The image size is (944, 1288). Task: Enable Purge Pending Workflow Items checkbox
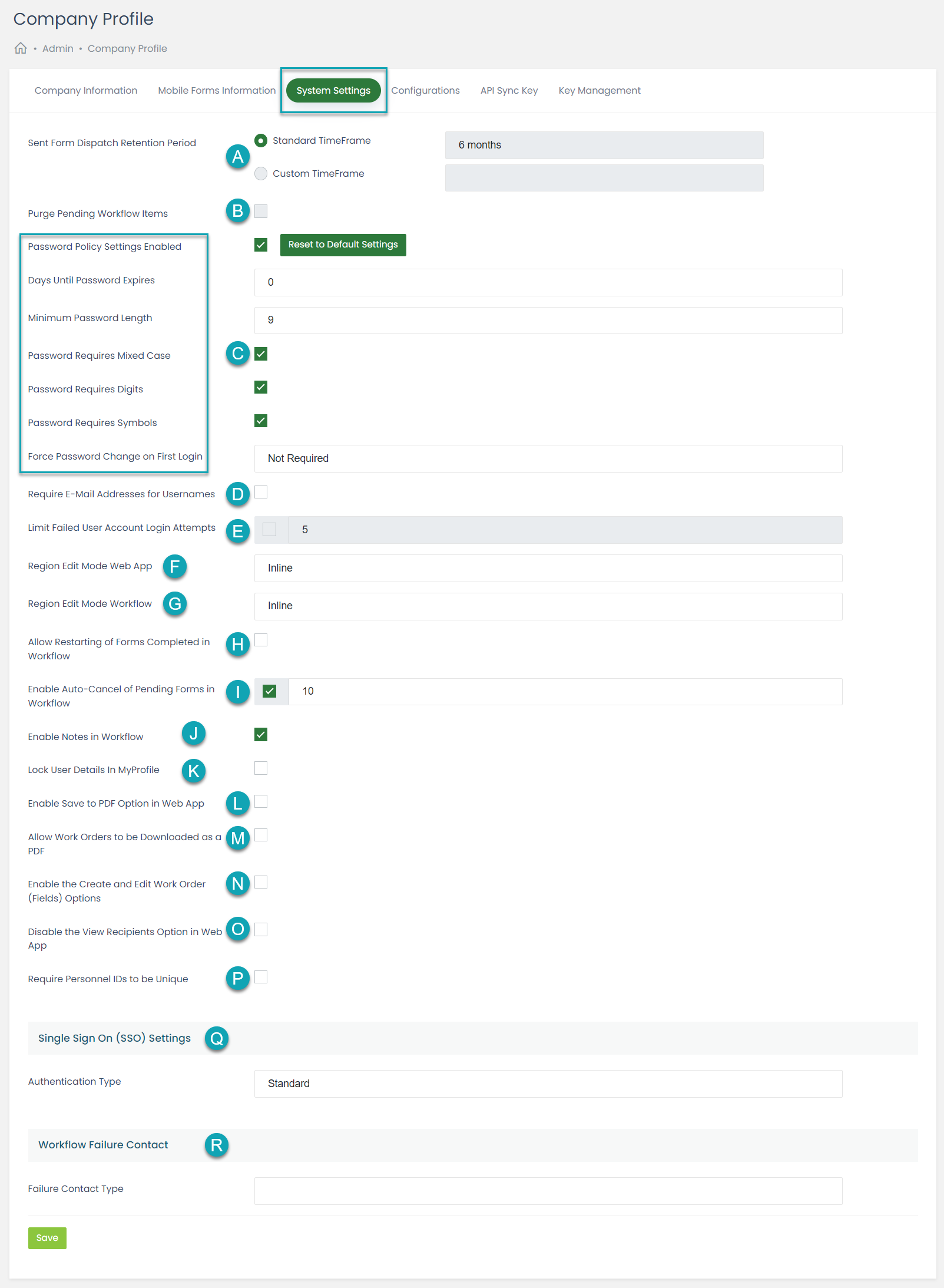click(261, 212)
